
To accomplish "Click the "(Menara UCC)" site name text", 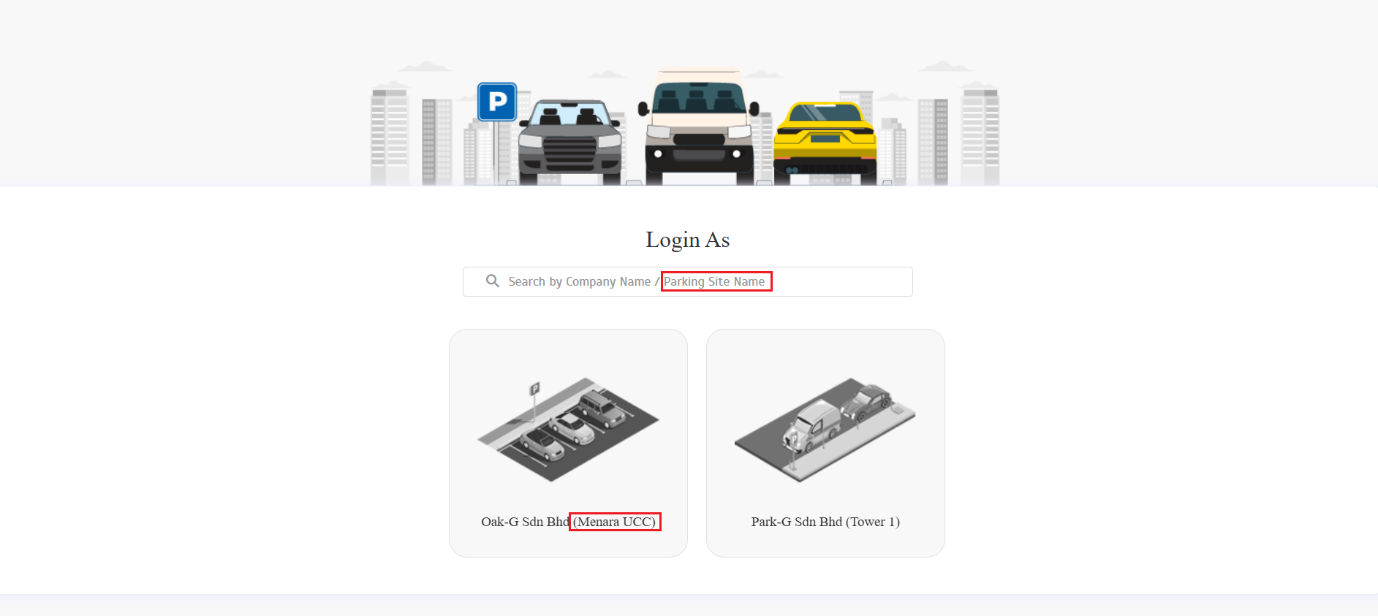I will click(615, 522).
